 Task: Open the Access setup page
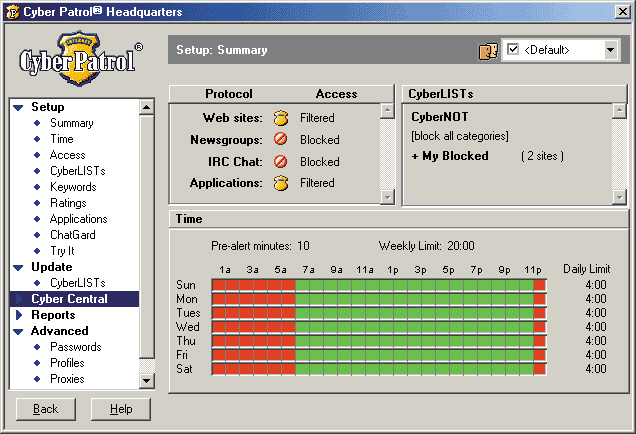click(67, 155)
